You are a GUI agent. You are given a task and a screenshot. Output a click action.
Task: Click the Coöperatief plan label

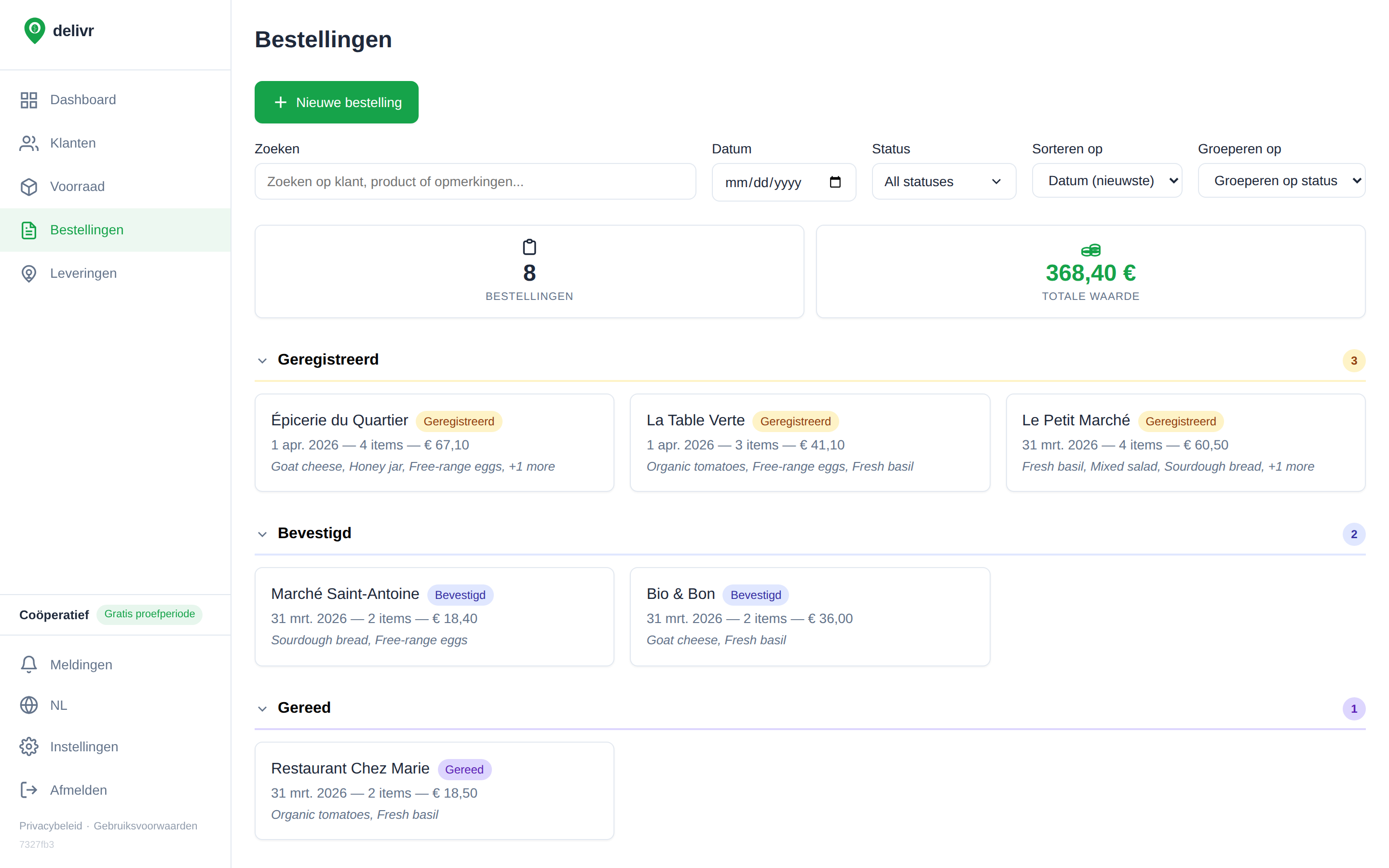(54, 615)
